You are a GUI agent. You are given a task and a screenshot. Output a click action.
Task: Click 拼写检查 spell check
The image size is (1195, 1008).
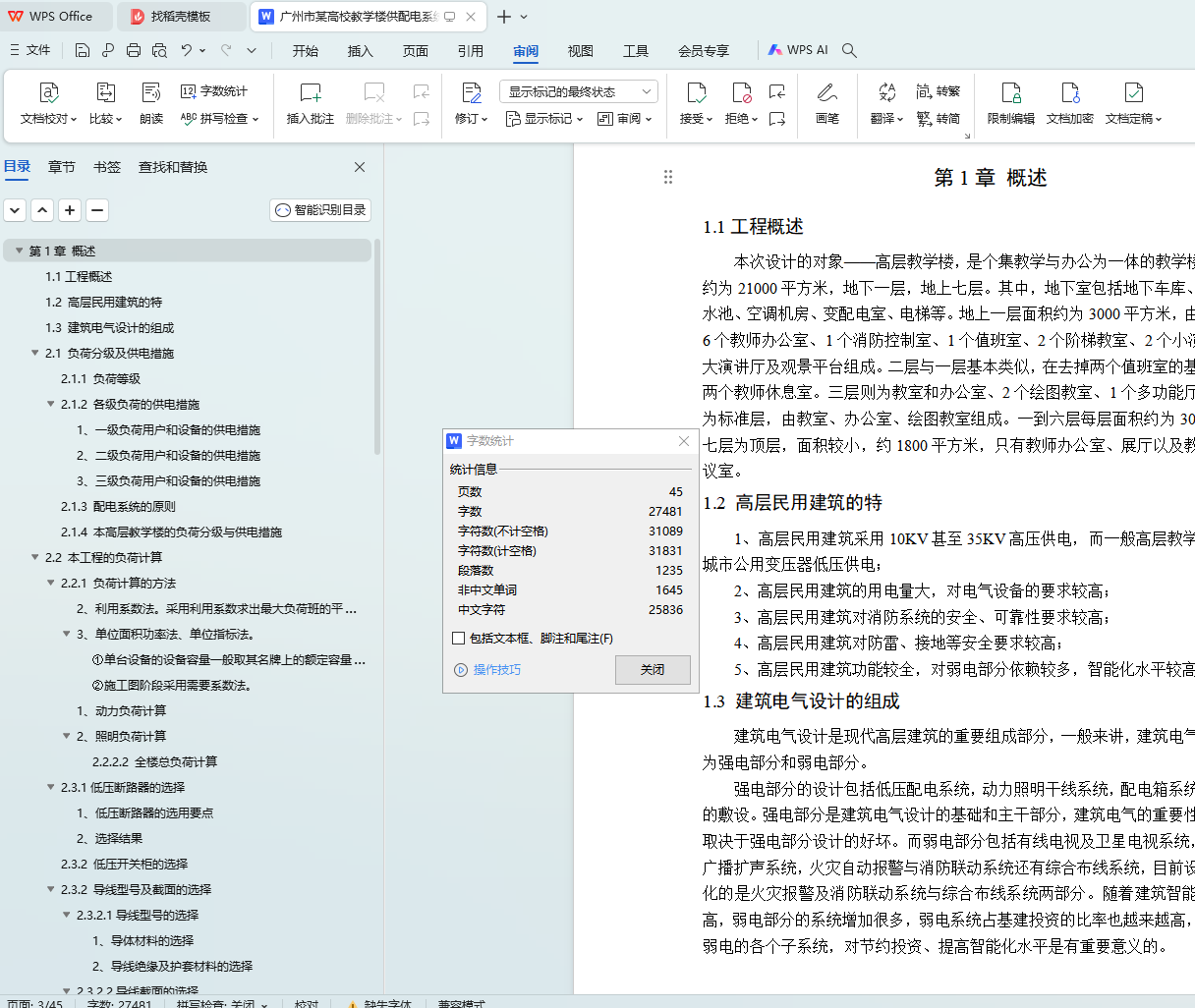click(x=218, y=118)
